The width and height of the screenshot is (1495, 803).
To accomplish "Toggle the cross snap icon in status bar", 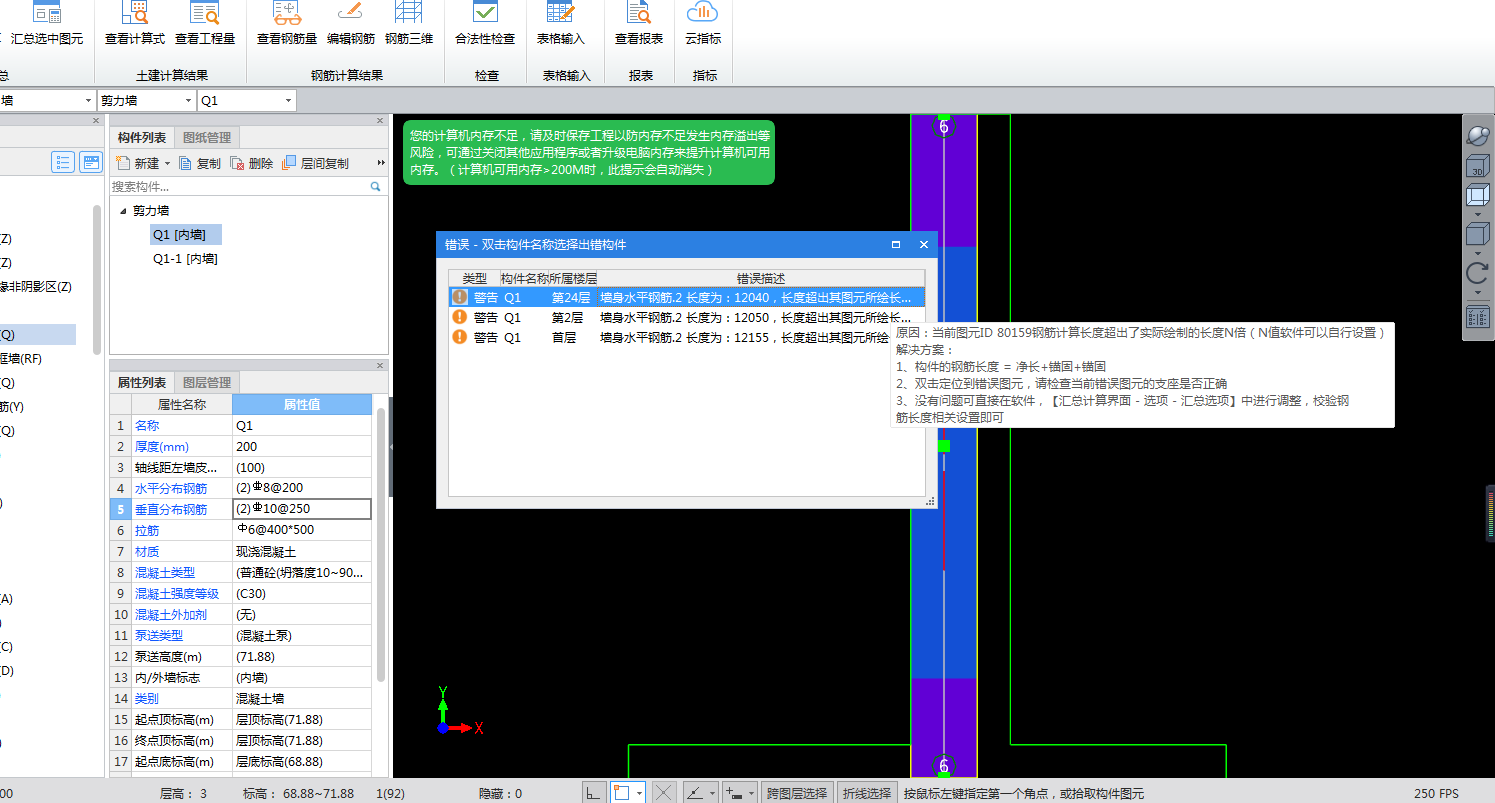I will coord(664,793).
